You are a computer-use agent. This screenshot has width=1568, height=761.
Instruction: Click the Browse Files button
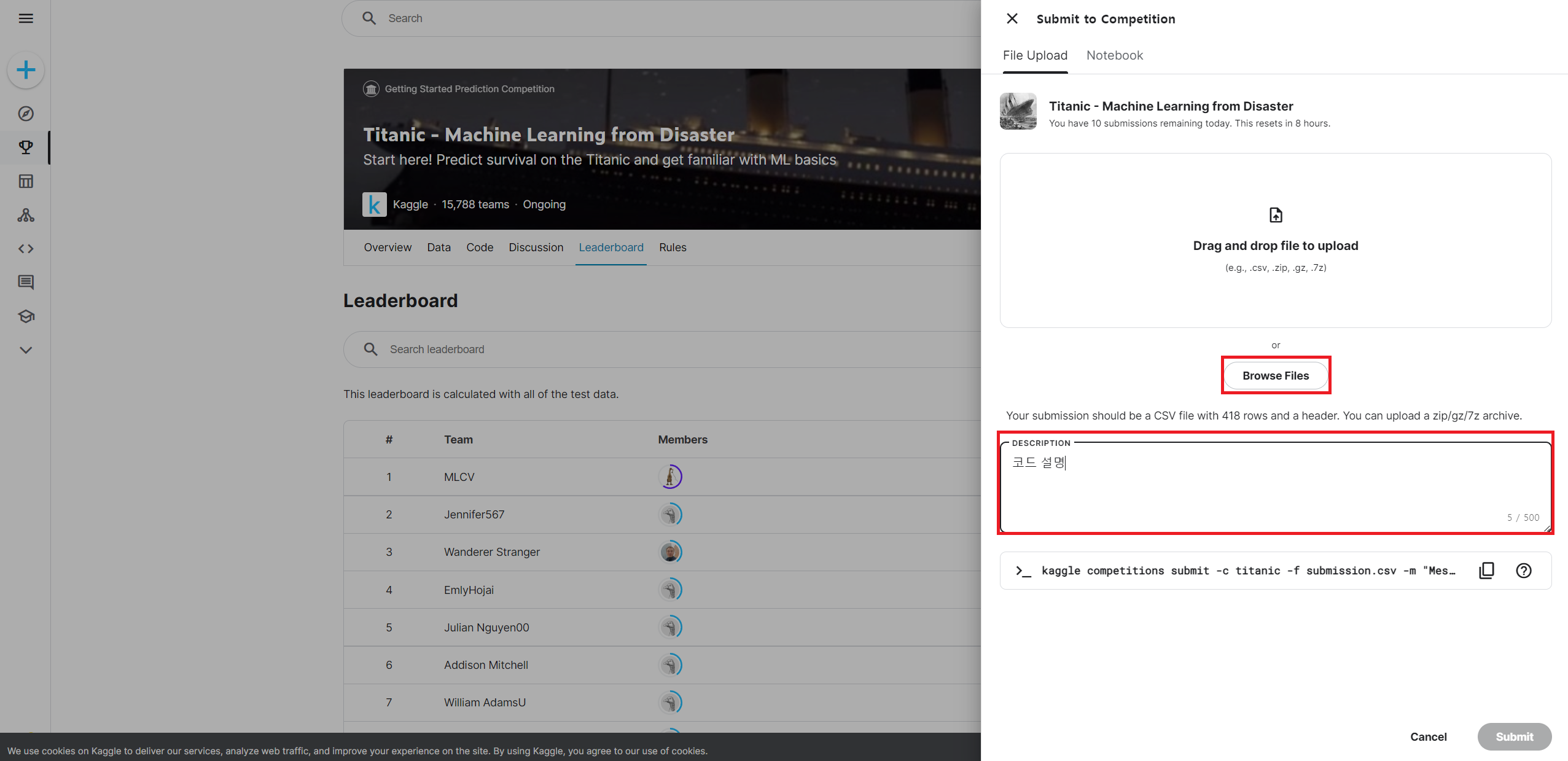point(1275,375)
